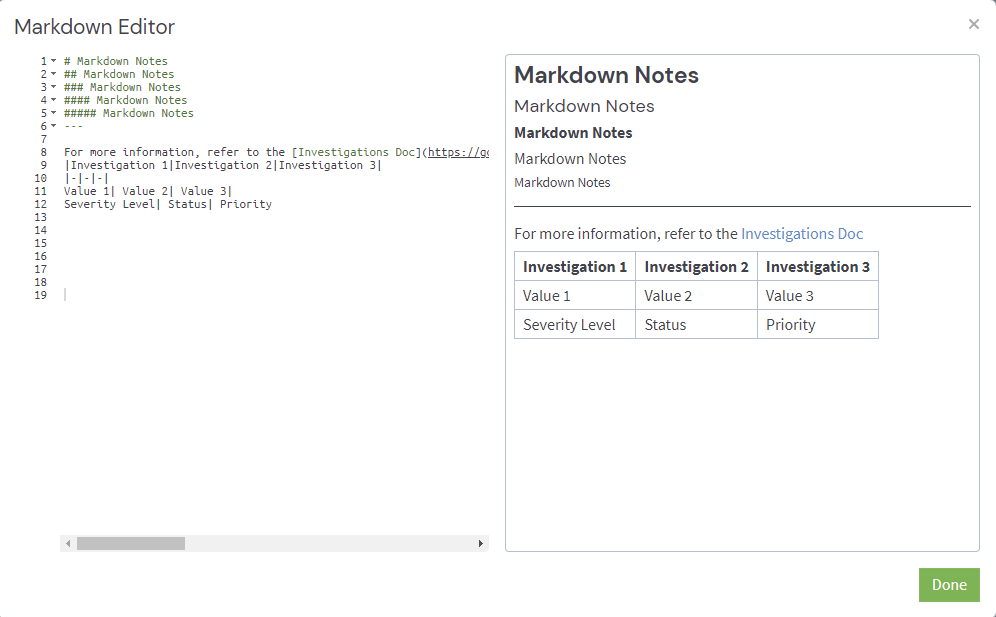Image resolution: width=996 pixels, height=617 pixels.
Task: Click the Value 2 cell in the preview table
Action: click(x=668, y=295)
